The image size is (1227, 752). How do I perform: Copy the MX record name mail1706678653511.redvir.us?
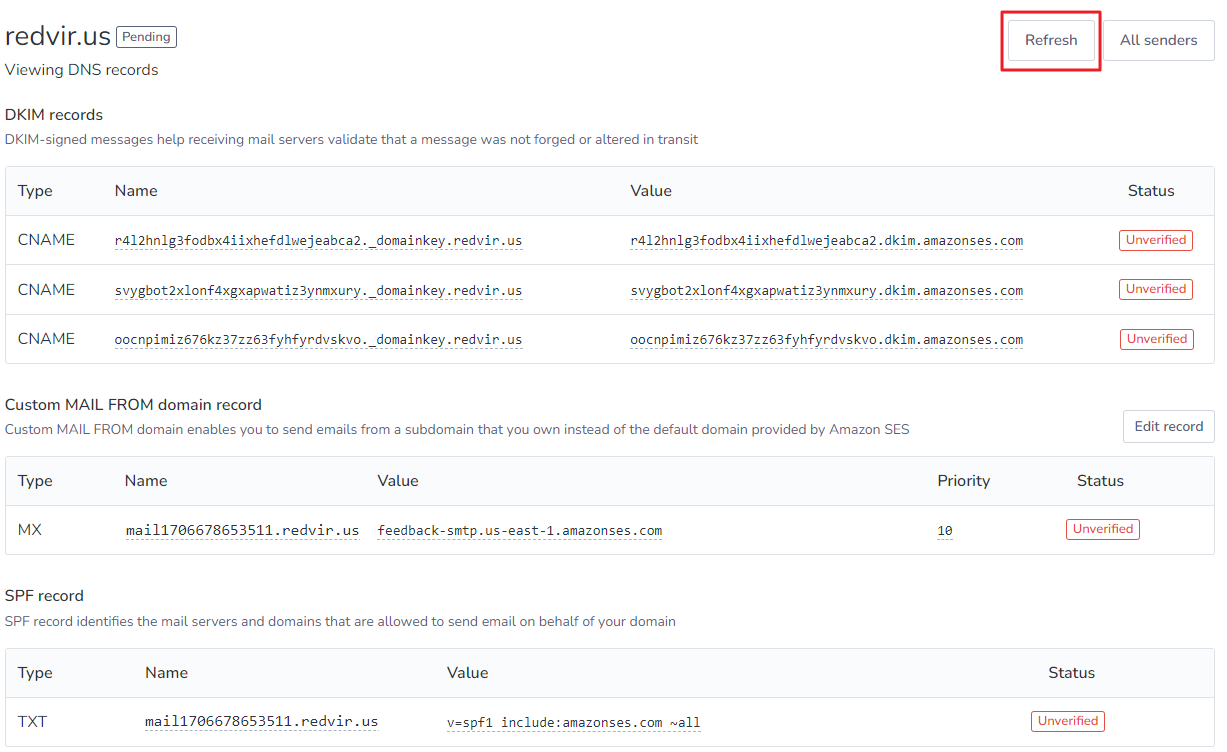242,531
